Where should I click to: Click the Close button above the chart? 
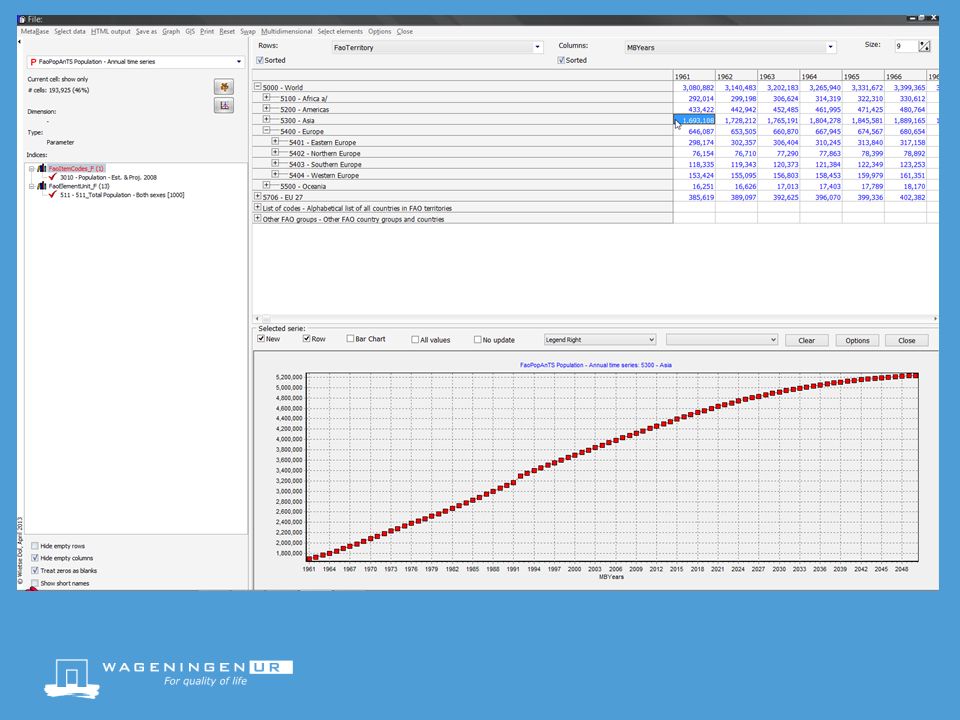tap(907, 340)
